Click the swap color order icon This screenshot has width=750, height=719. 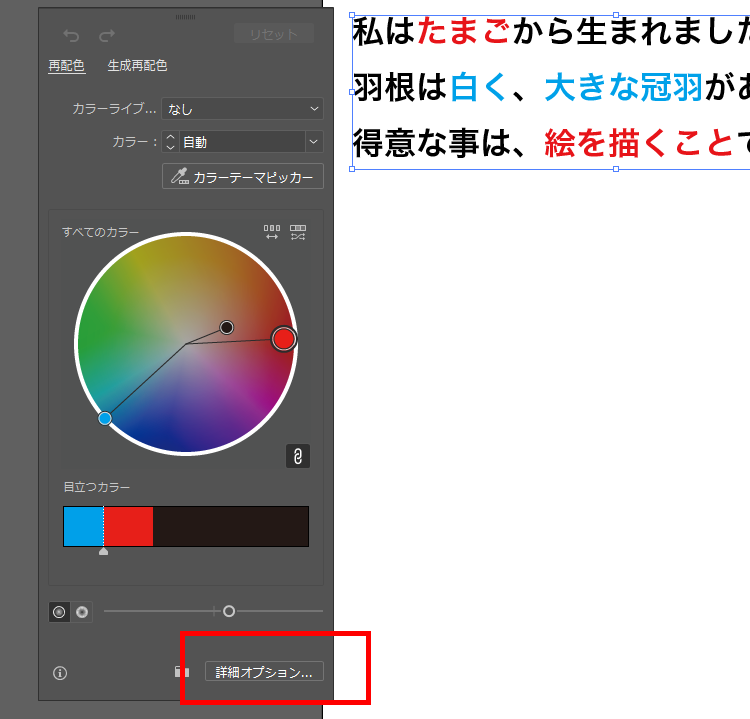click(272, 232)
